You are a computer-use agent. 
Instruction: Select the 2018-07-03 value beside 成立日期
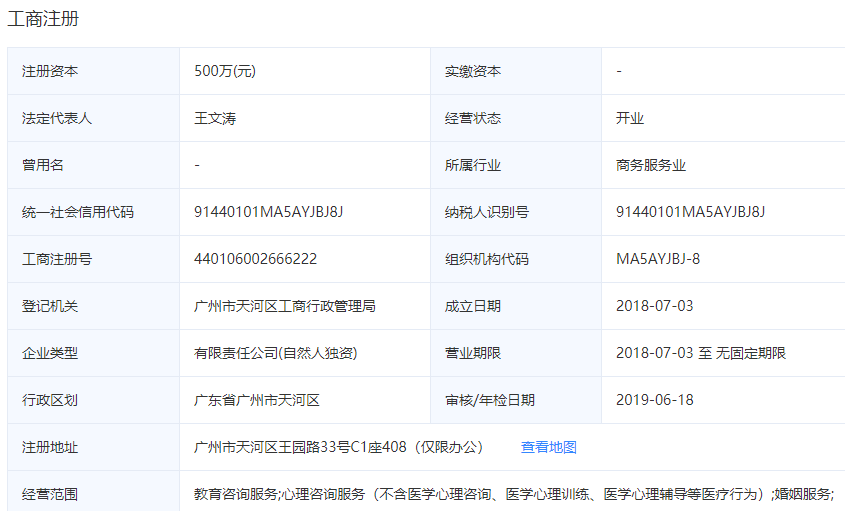pyautogui.click(x=655, y=306)
